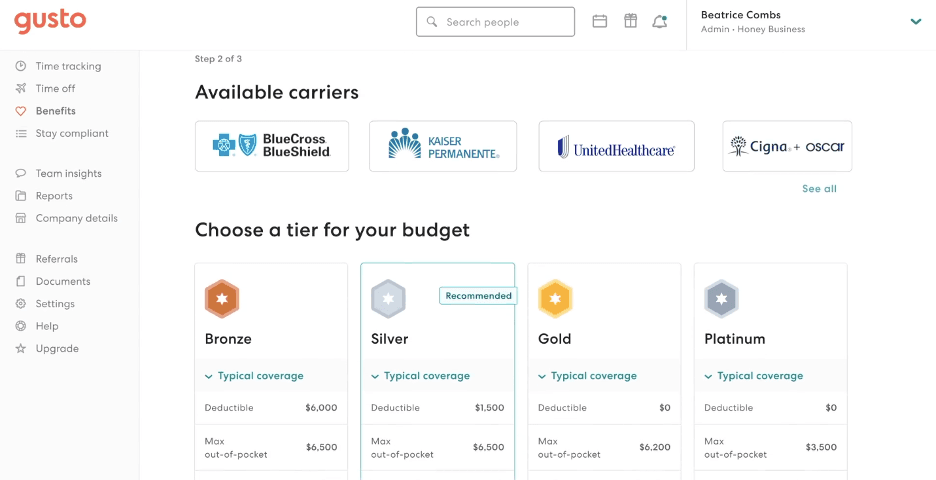Click the See all carriers link
936x480 pixels.
coord(819,189)
